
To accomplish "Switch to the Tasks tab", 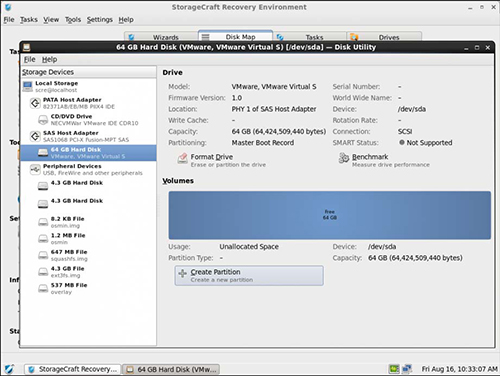I will [309, 37].
